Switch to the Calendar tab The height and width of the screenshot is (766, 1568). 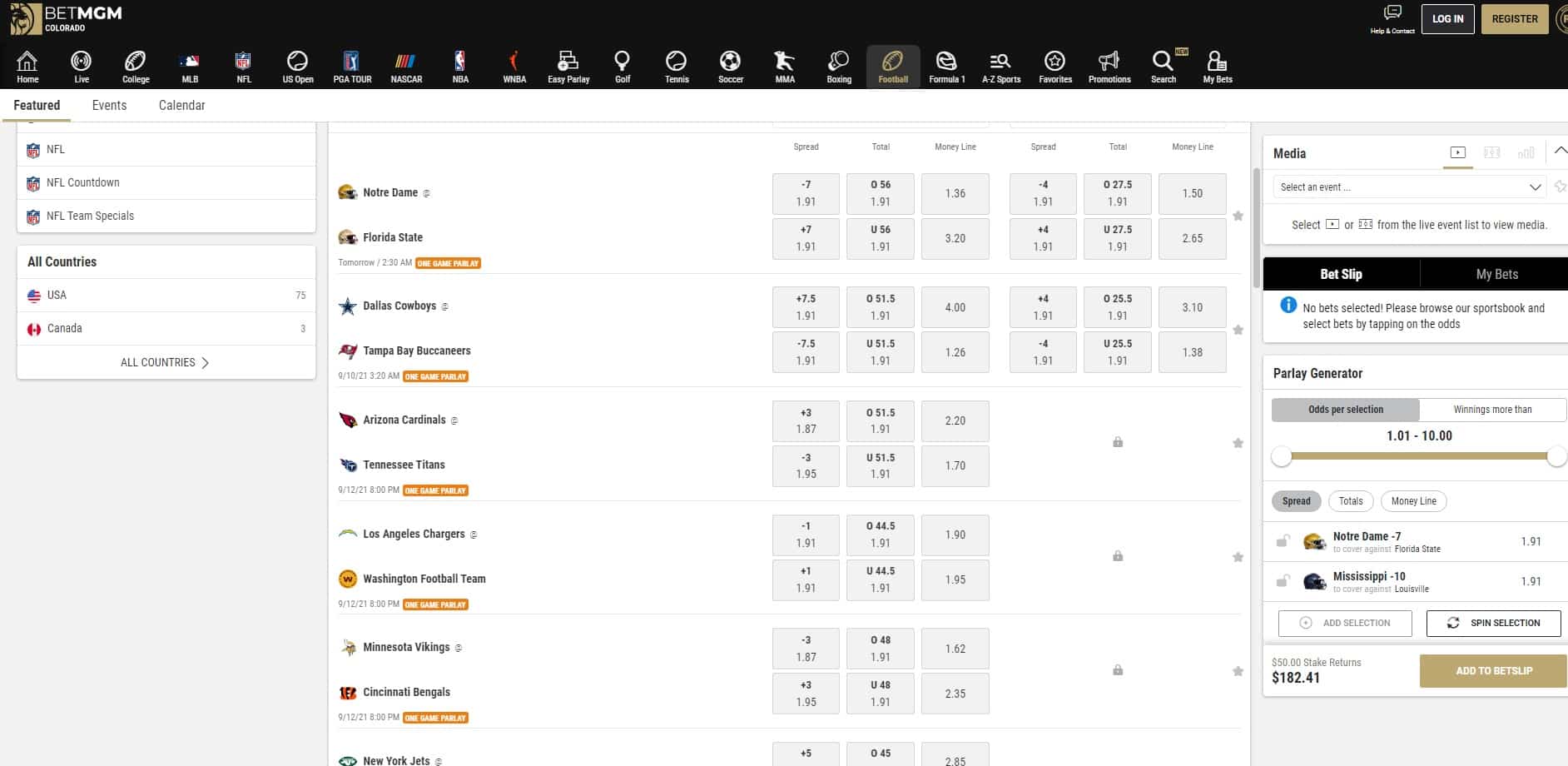click(181, 105)
